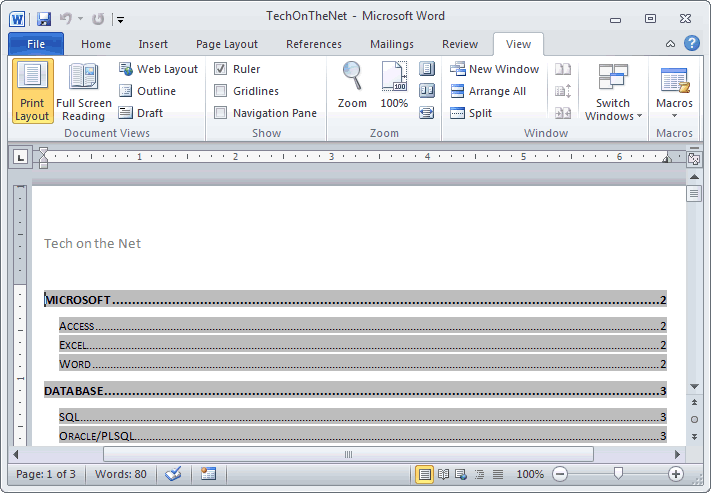This screenshot has height=493, width=711.
Task: Open the Zoom dialog magnifier
Action: 352,85
